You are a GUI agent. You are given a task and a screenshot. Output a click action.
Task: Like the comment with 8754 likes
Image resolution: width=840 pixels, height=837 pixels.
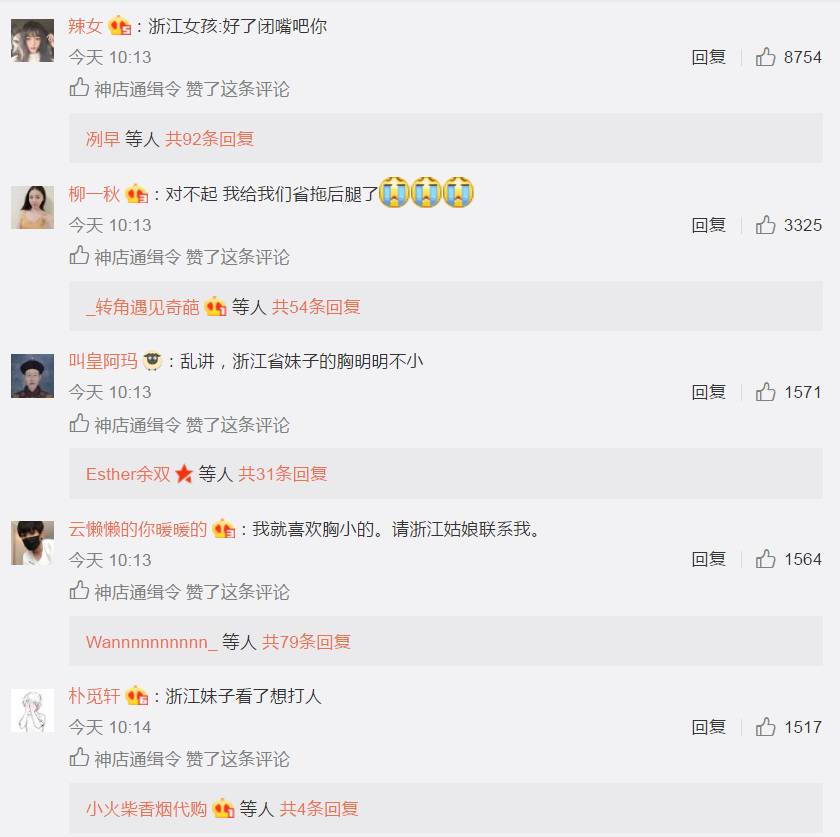(765, 57)
